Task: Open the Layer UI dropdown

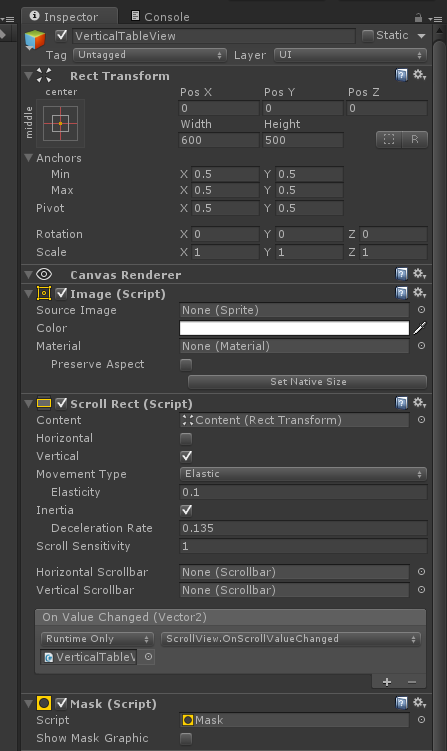Action: coord(350,55)
